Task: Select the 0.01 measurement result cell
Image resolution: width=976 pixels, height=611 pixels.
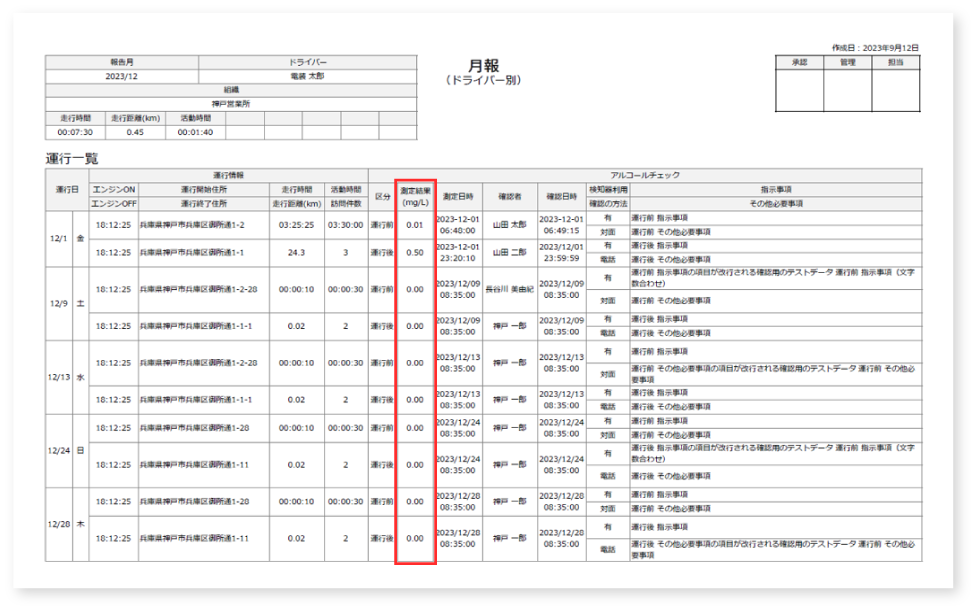Action: point(414,225)
